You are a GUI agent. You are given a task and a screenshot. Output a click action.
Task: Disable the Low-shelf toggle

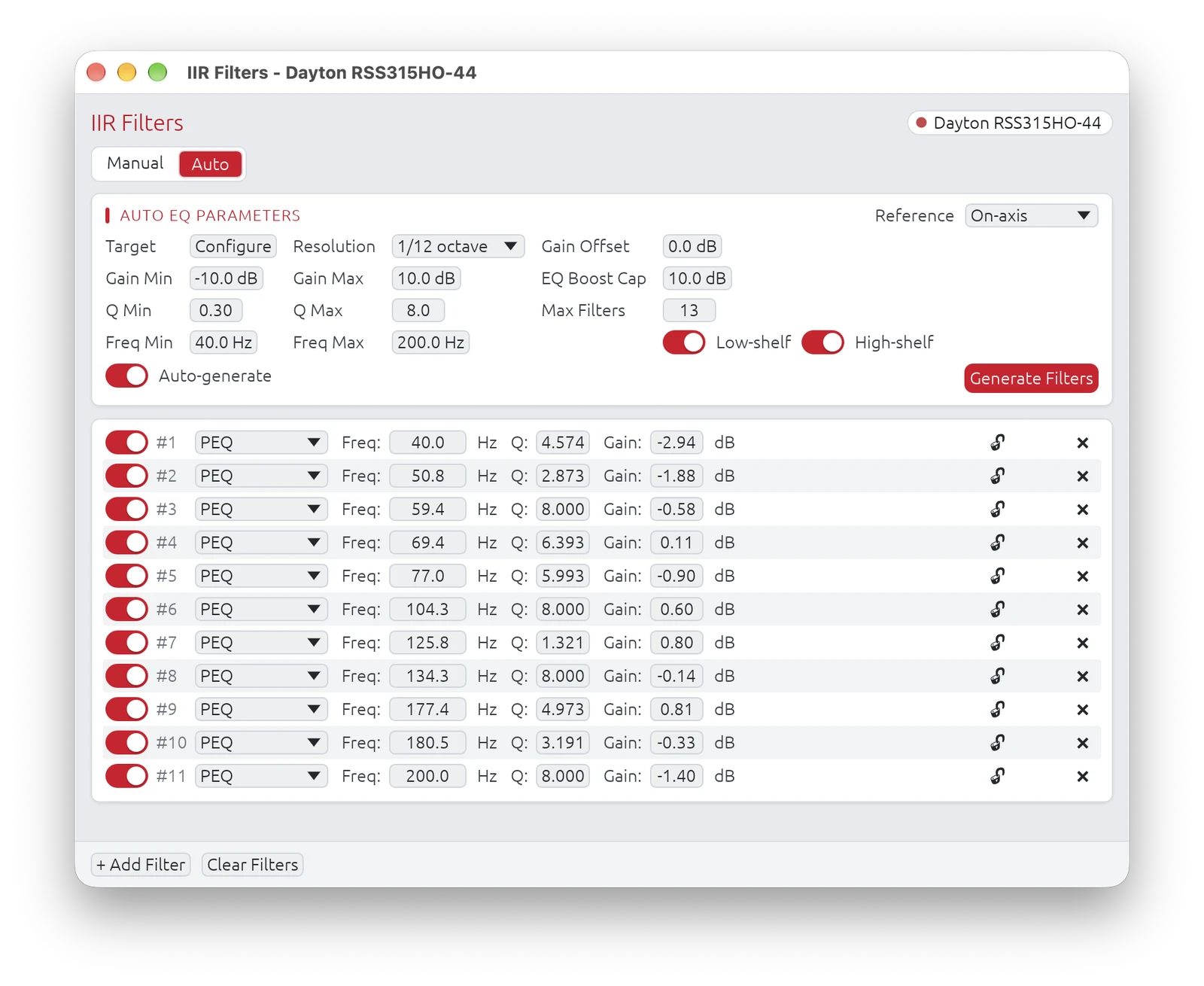[x=684, y=342]
